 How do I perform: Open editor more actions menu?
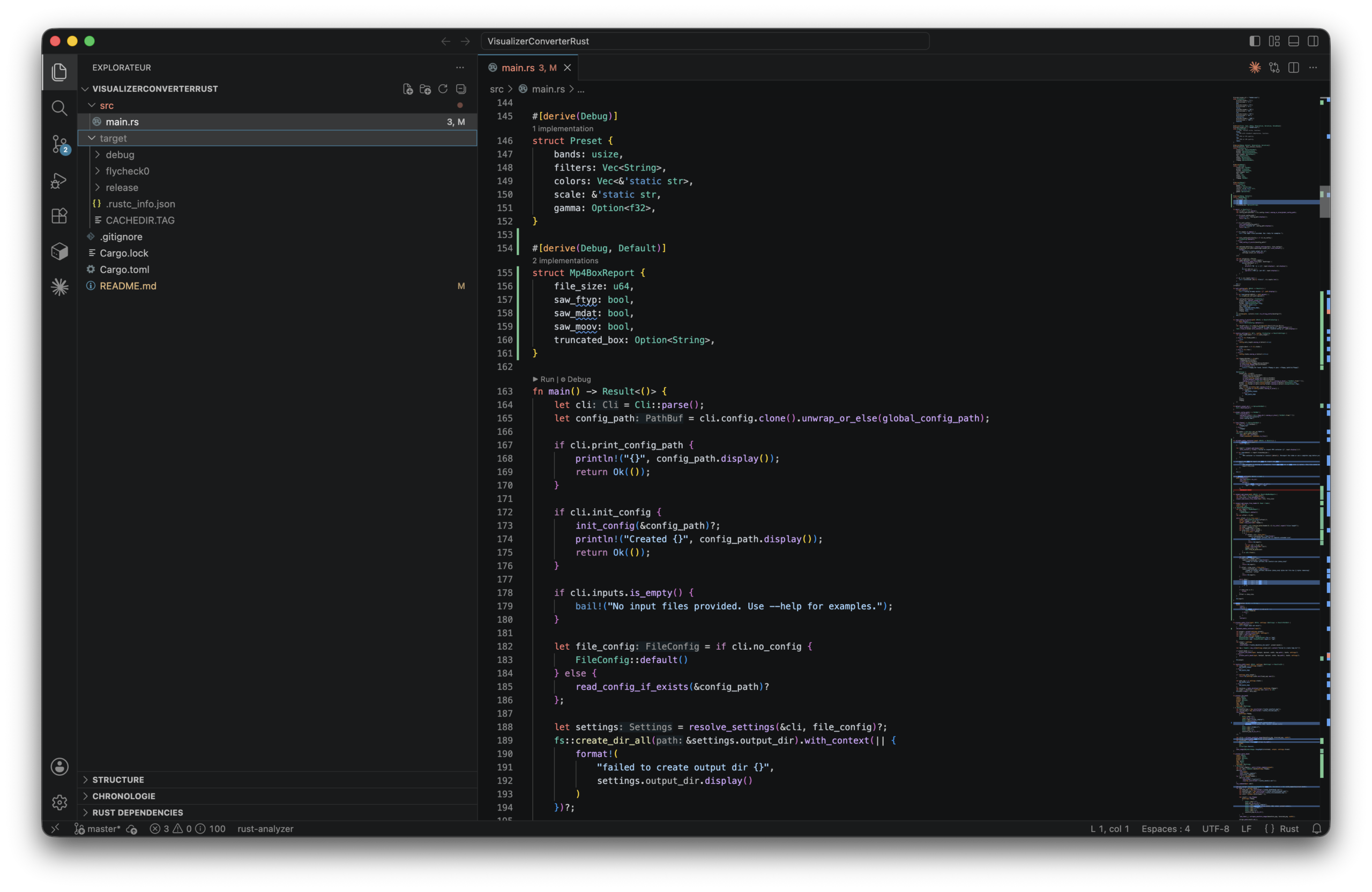pos(1313,68)
